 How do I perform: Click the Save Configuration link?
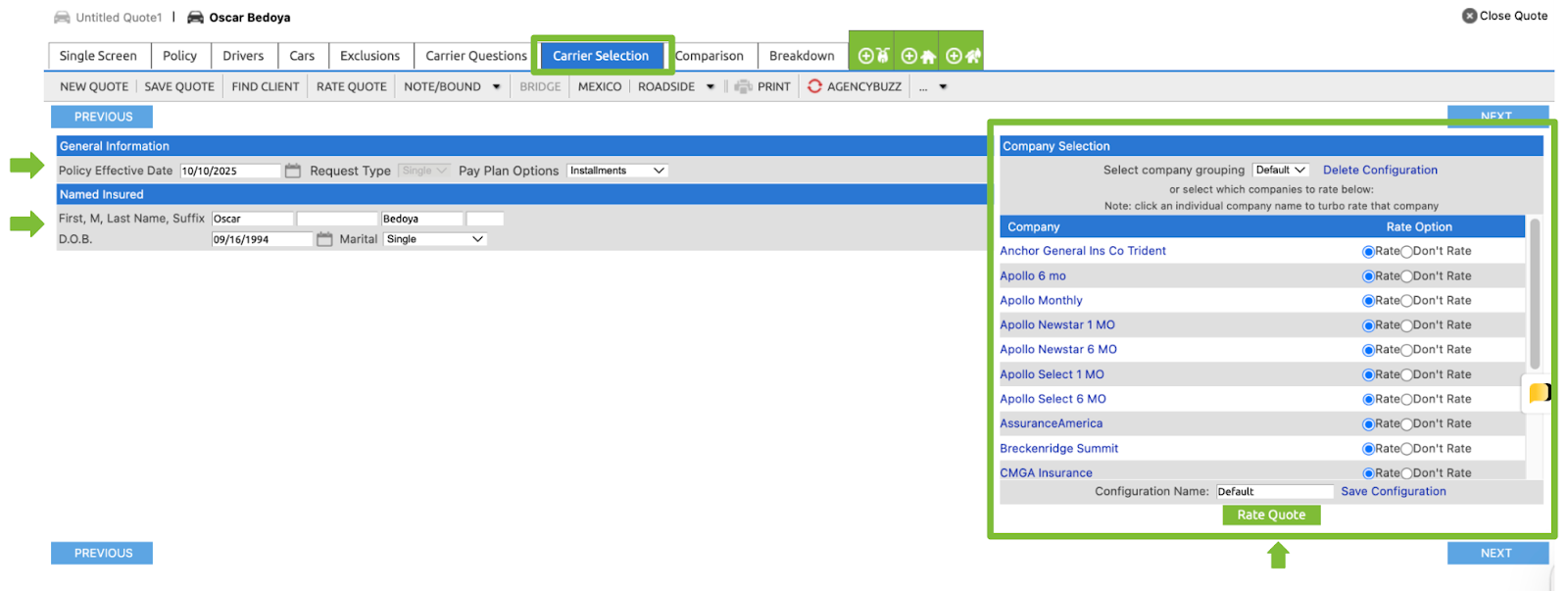coord(1393,492)
